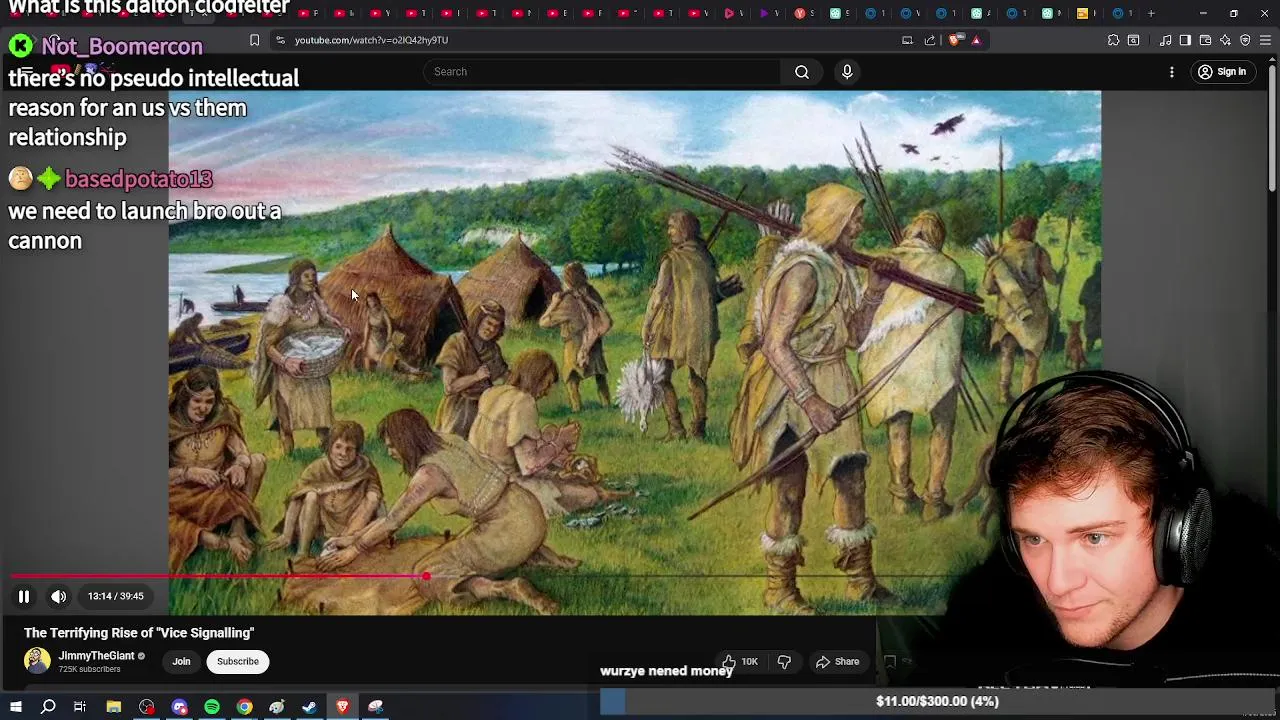Mute the video using the speaker icon
Viewport: 1280px width, 720px height.
coord(59,596)
